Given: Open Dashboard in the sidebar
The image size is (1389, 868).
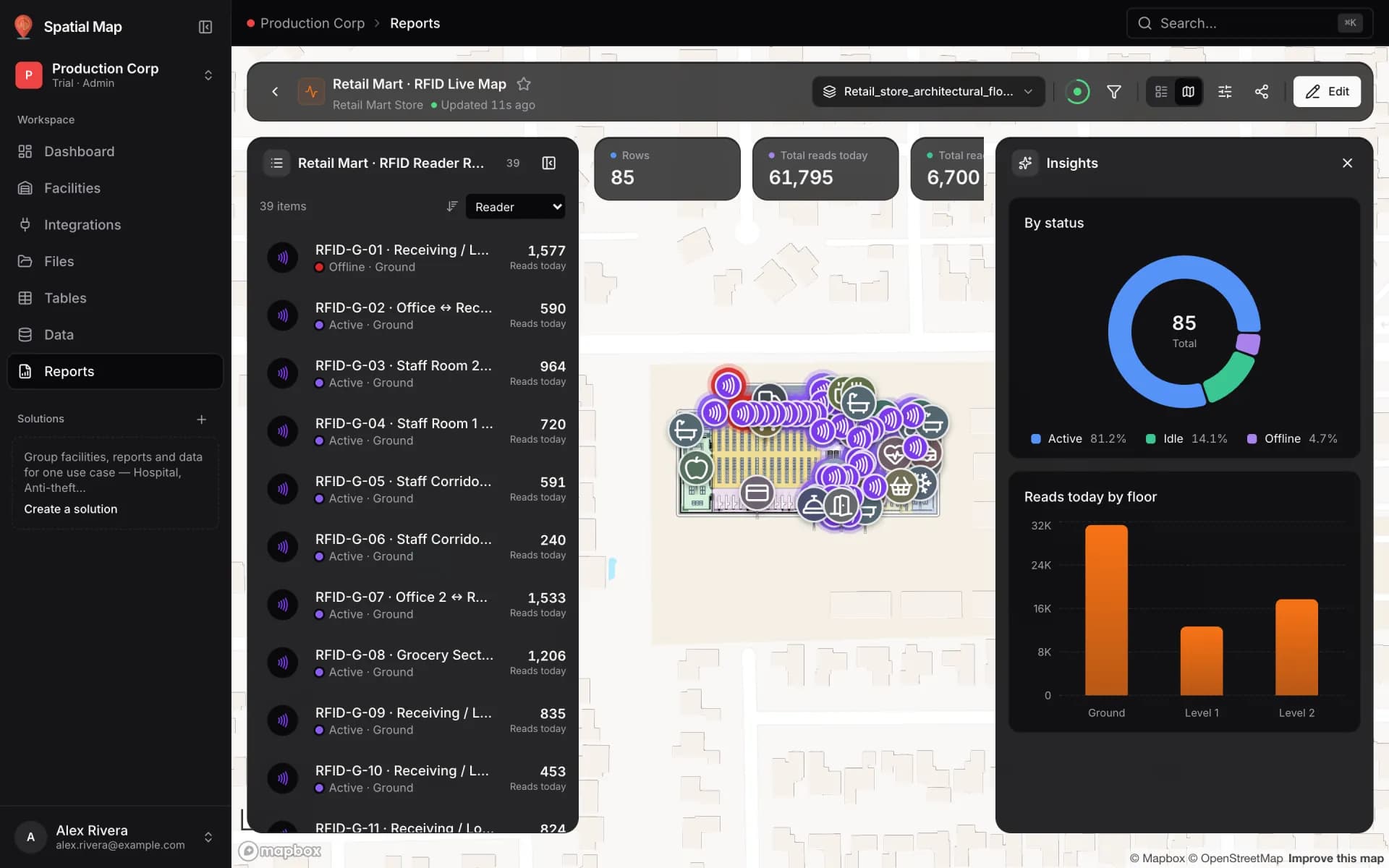Looking at the screenshot, I should click(x=116, y=152).
